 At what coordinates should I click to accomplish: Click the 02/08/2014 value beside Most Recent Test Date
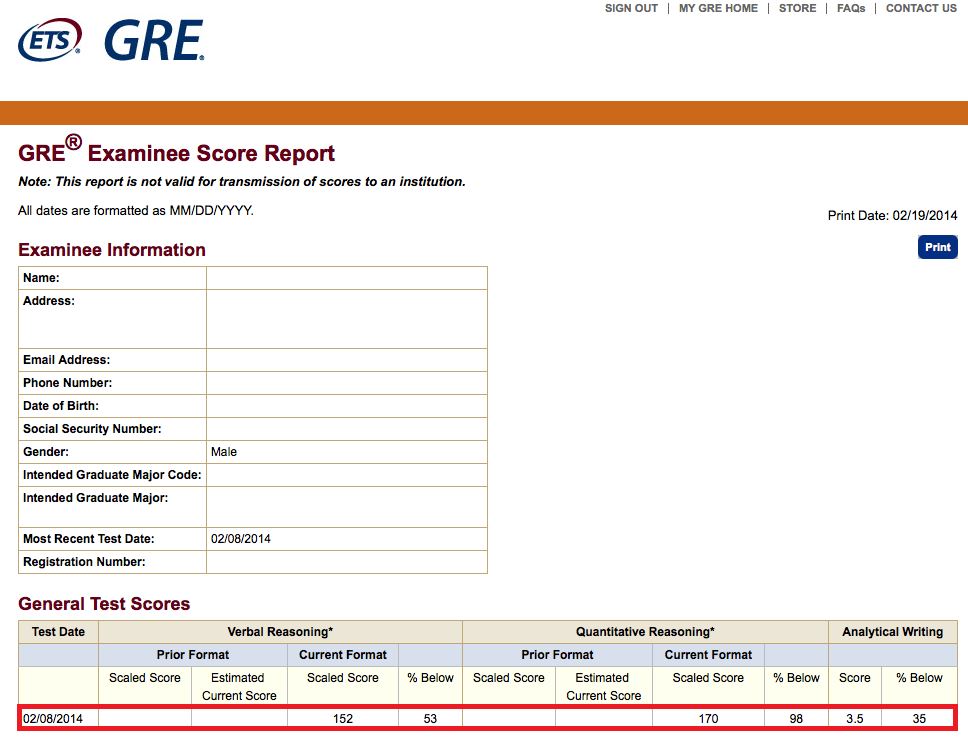click(x=241, y=539)
